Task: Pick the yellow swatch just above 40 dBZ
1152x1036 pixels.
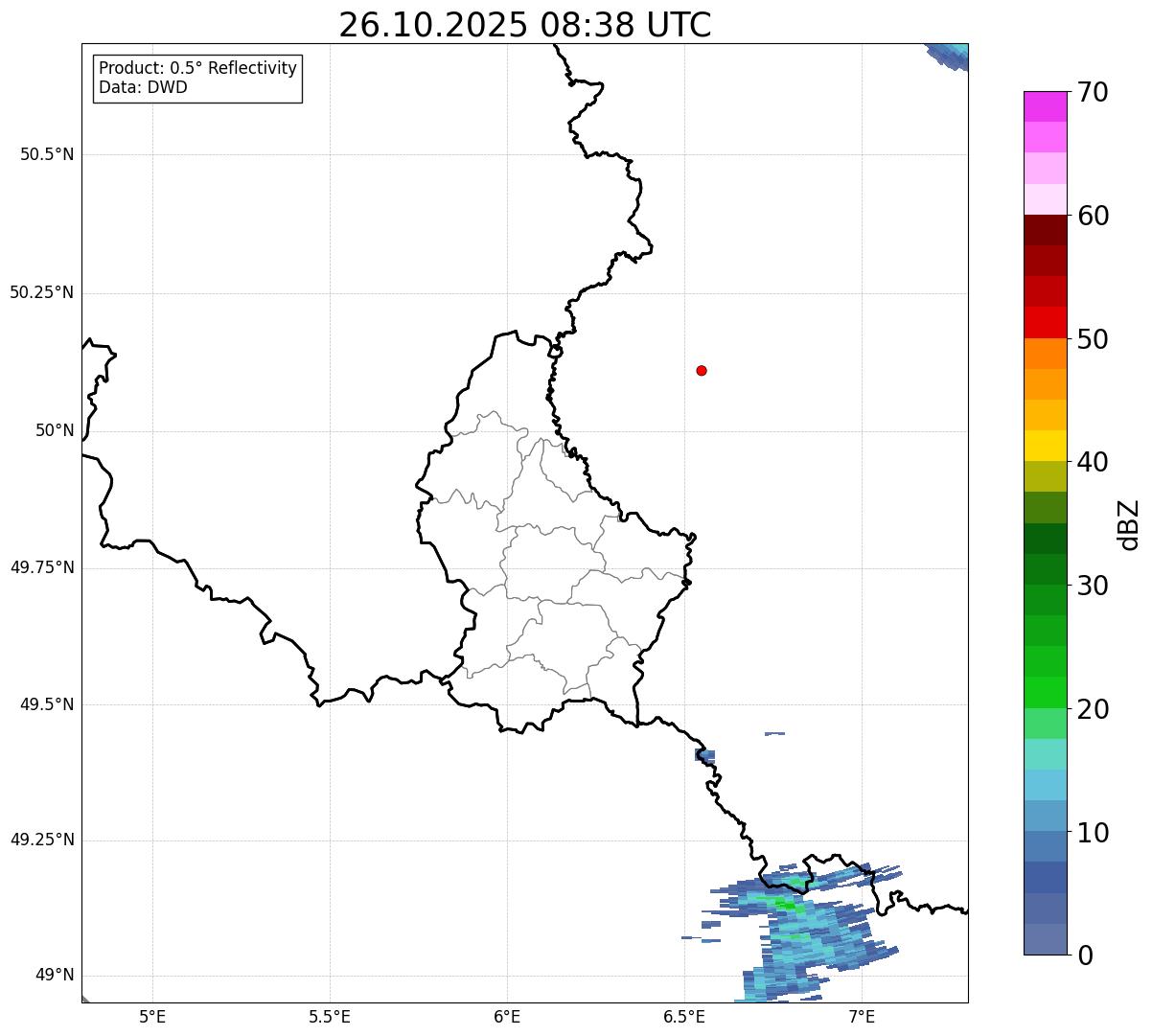Action: (x=1045, y=446)
